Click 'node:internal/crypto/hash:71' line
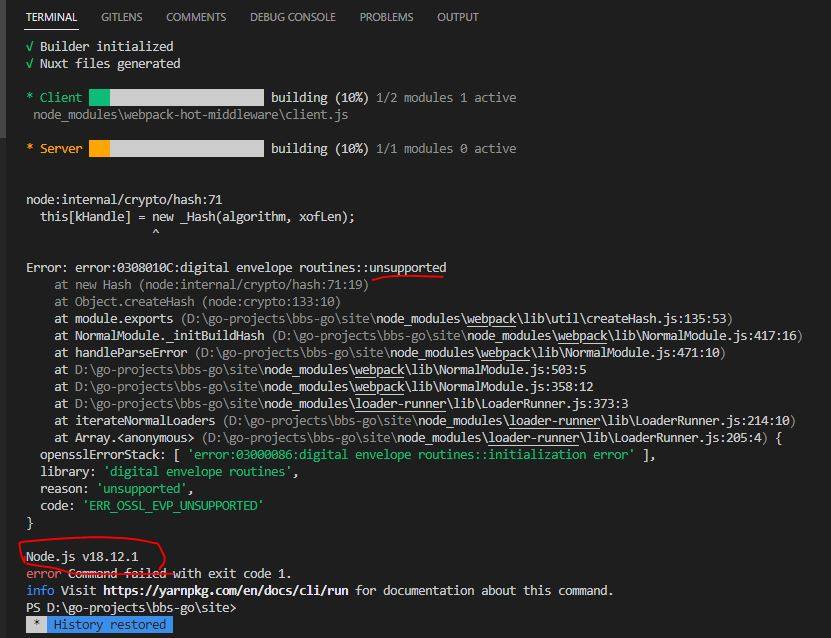The width and height of the screenshot is (831, 638). click(x=124, y=200)
